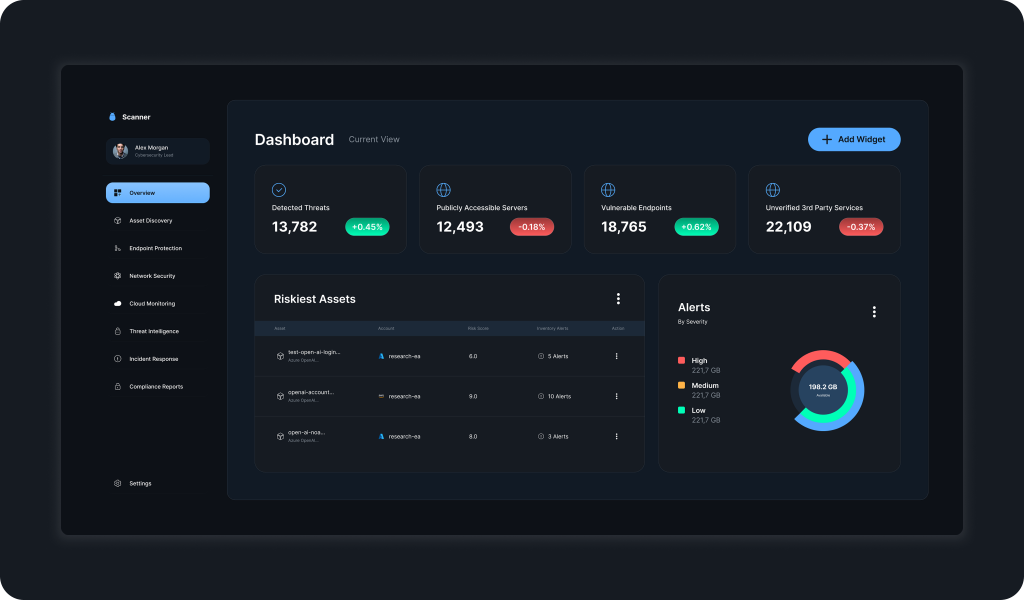Screen dimensions: 1024x600
Task: Click the Network Security sidebar icon
Action: (x=117, y=276)
